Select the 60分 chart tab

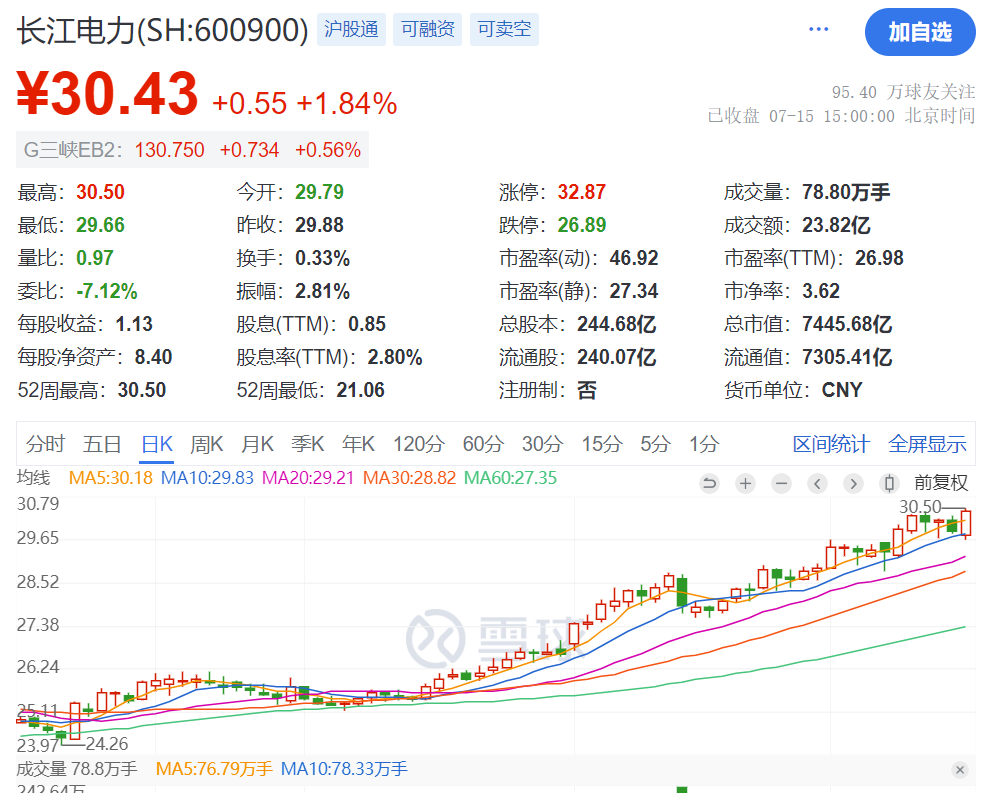[x=483, y=444]
